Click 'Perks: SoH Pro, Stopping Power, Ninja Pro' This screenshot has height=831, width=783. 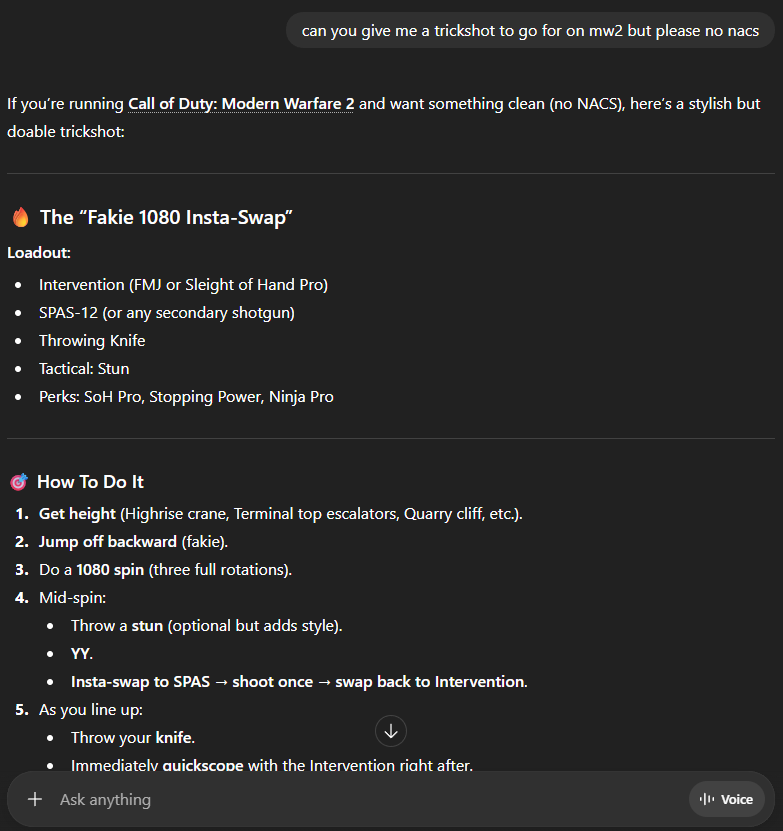187,397
